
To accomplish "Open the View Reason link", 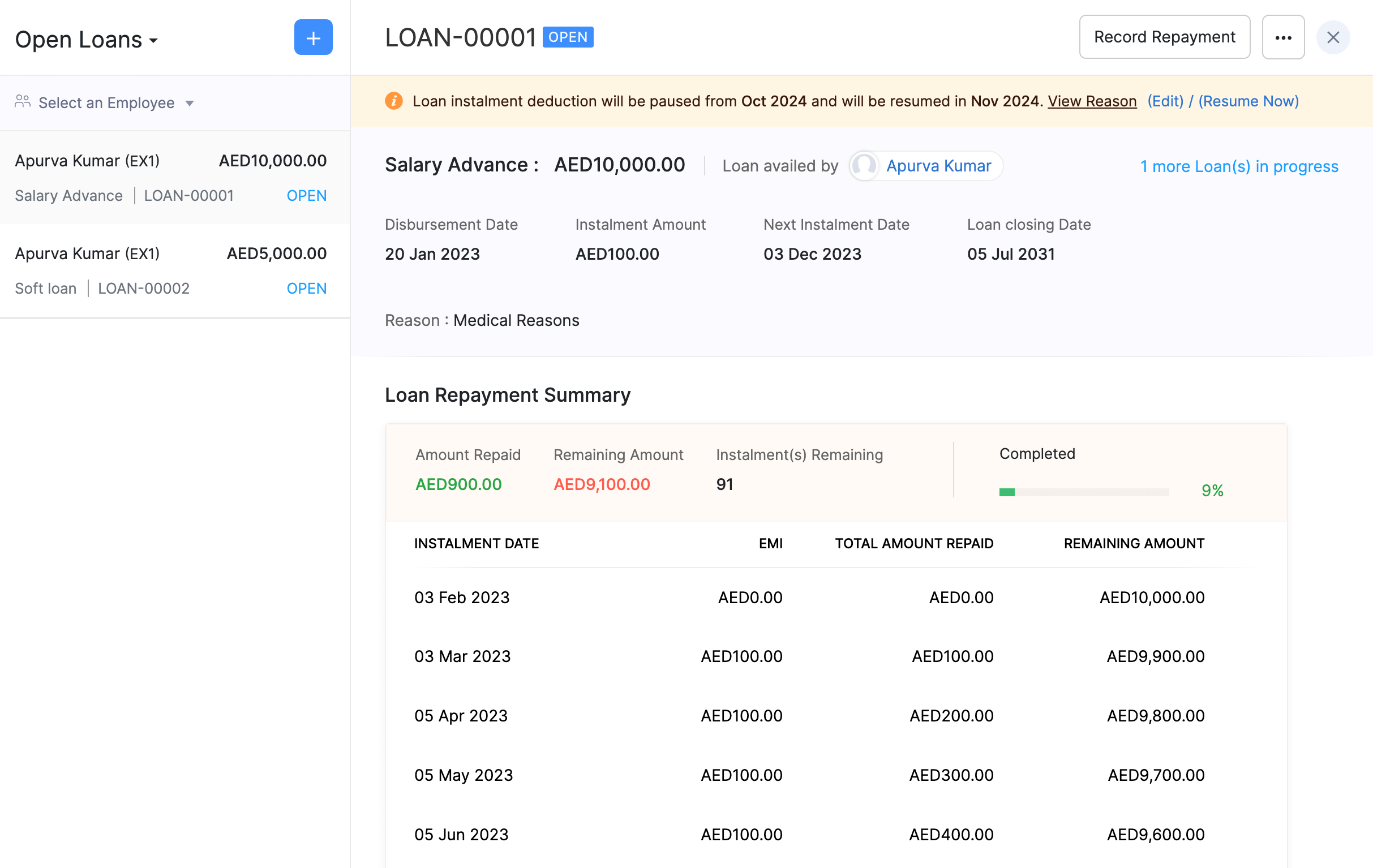I will (x=1092, y=101).
